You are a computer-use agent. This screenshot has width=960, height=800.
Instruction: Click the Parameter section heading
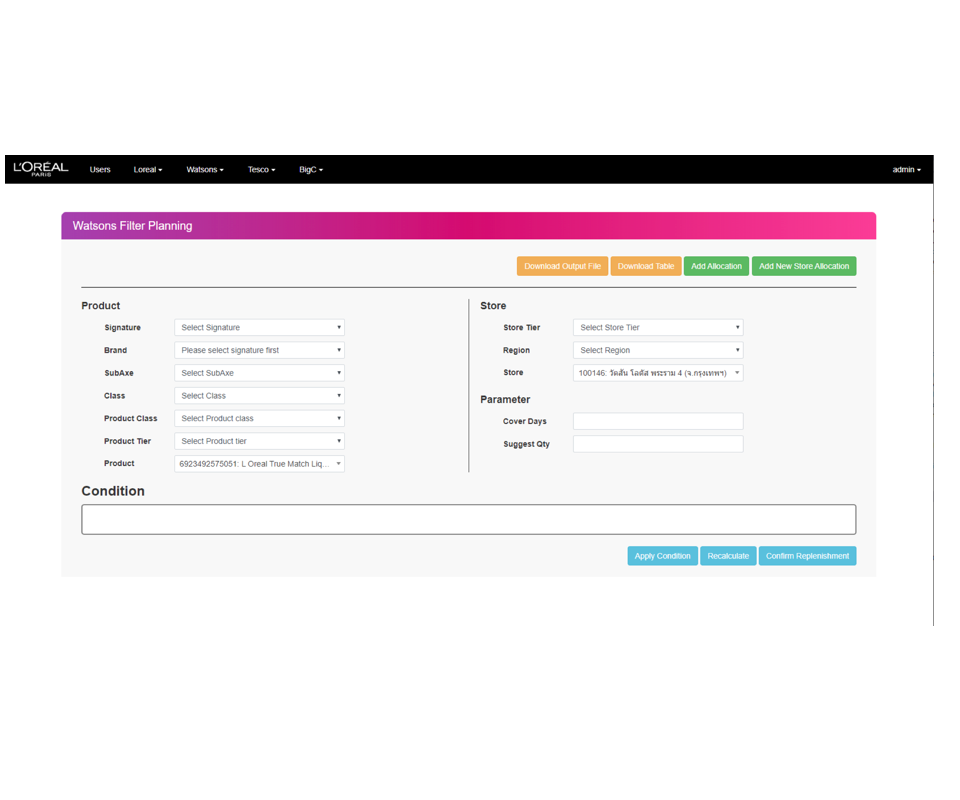coord(505,399)
